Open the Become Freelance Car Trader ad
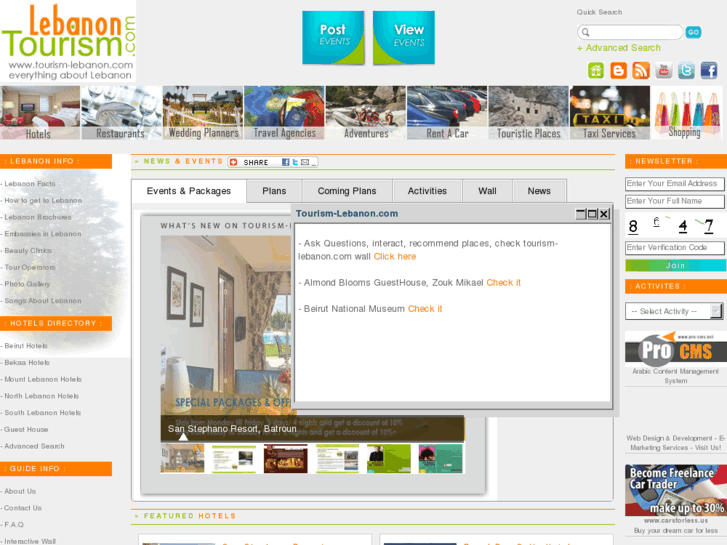 [676, 490]
